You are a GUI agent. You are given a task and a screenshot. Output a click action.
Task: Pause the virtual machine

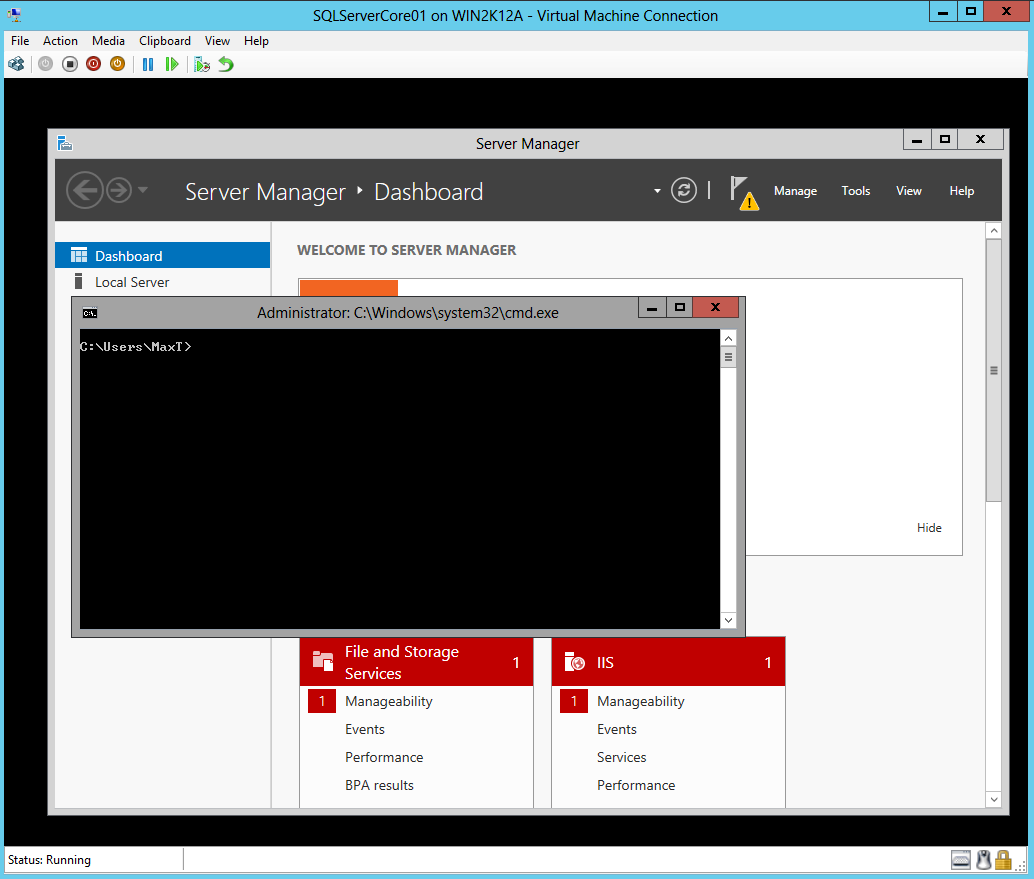(148, 64)
